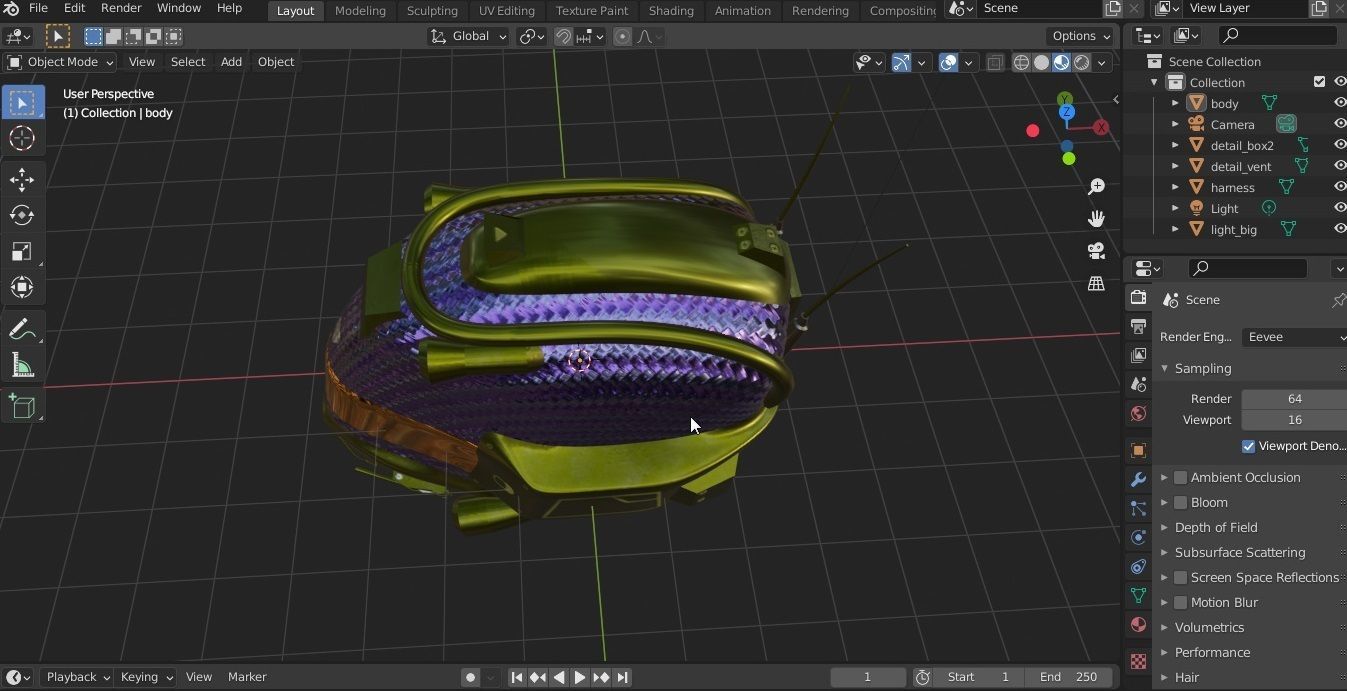Hide detail_vent via its eye icon
The height and width of the screenshot is (691, 1347).
[x=1339, y=166]
